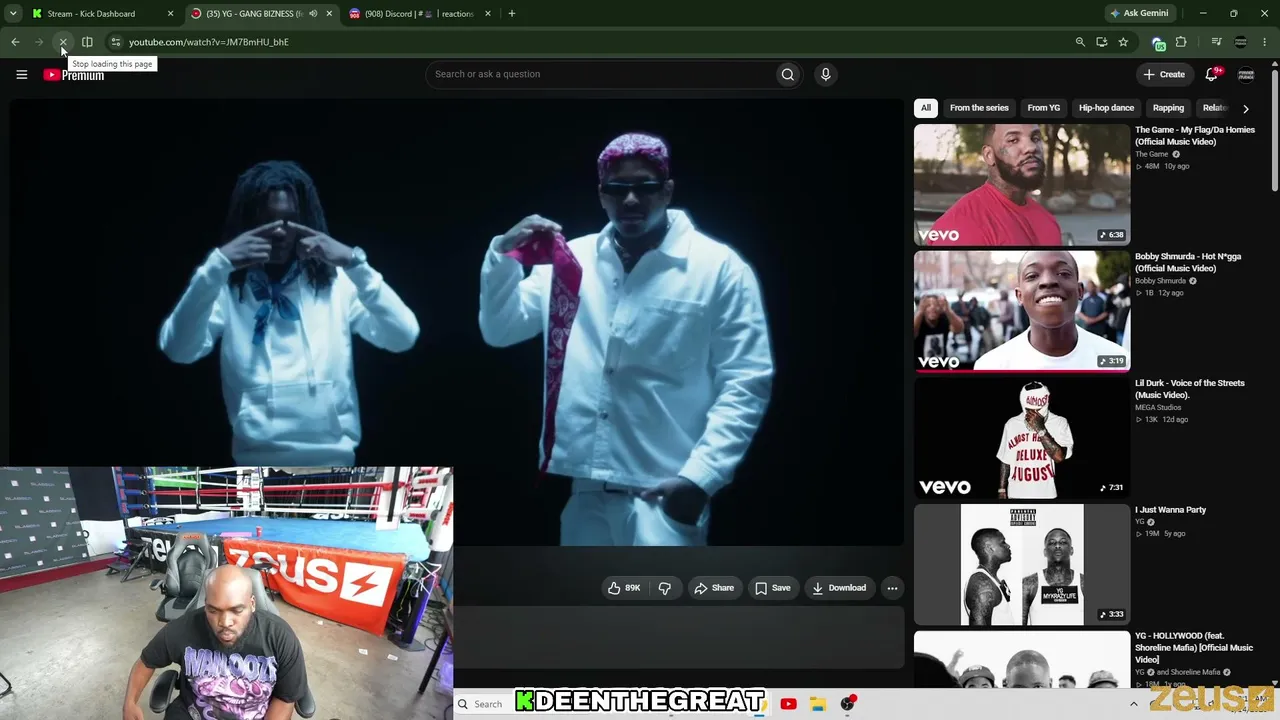The height and width of the screenshot is (720, 1280).
Task: Click the zoom magnifier in address bar
Action: (x=1080, y=42)
